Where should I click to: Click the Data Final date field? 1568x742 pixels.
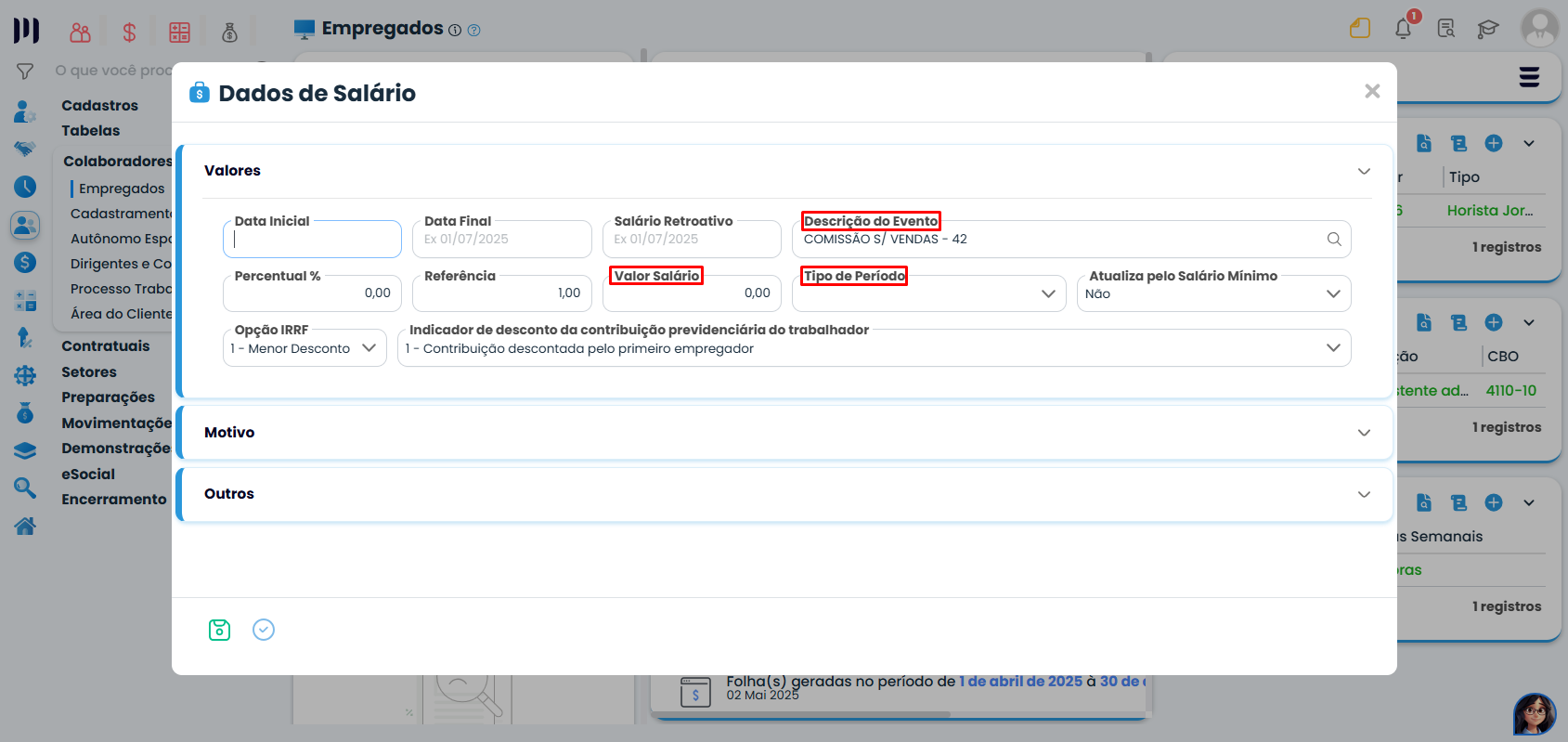502,240
